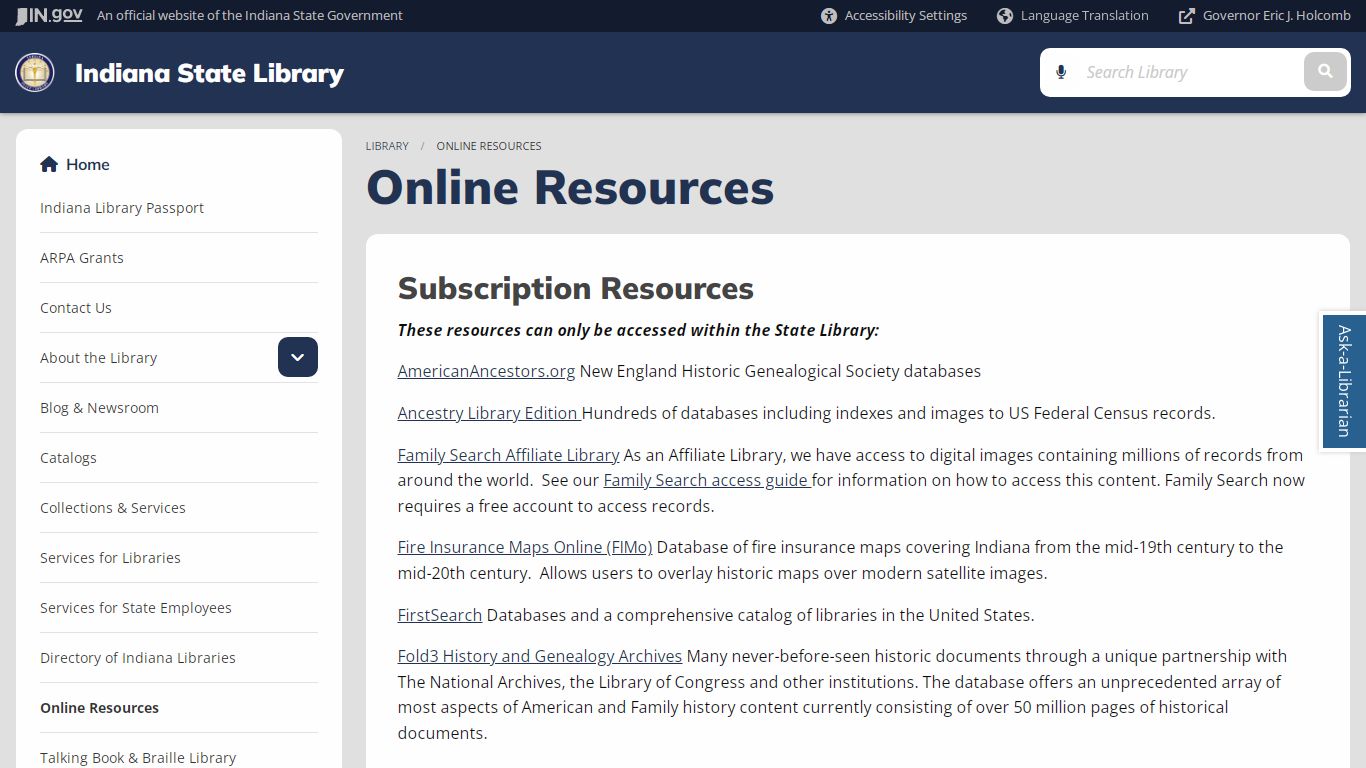1366x768 pixels.
Task: Click the Online Resources page title
Action: point(570,187)
